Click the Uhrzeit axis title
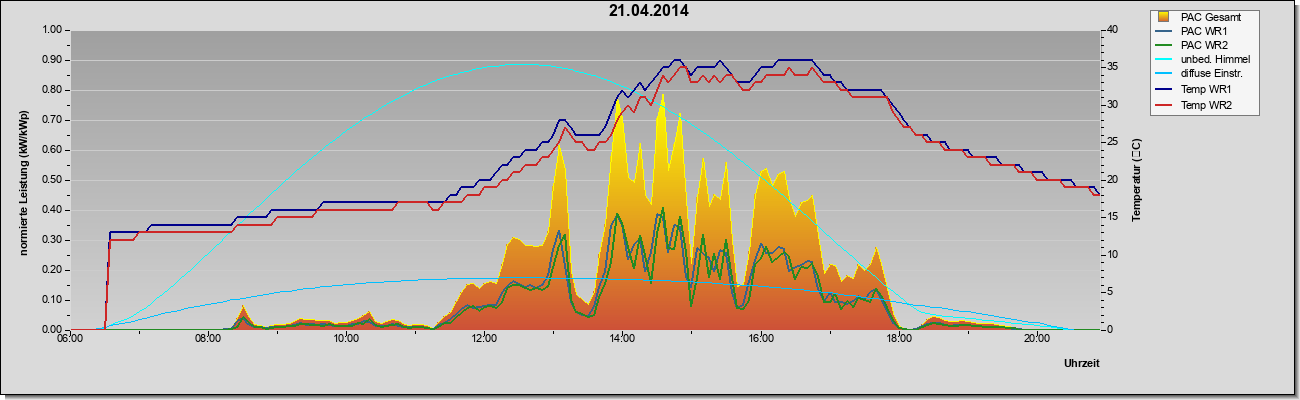The height and width of the screenshot is (400, 1300). point(1081,364)
